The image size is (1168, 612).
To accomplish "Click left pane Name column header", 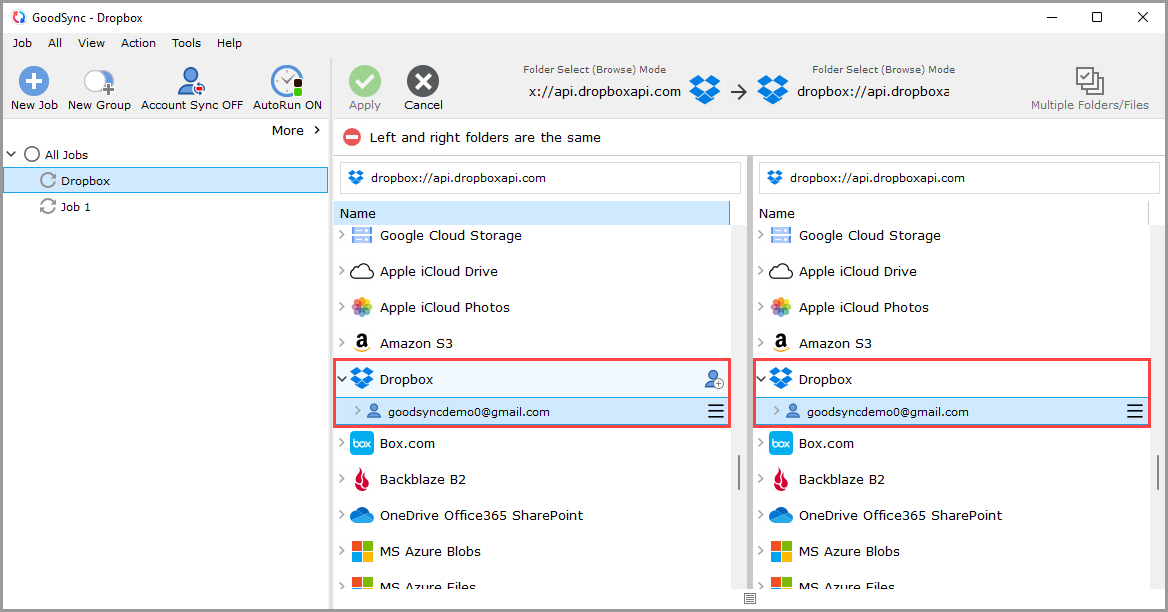I will tap(531, 213).
